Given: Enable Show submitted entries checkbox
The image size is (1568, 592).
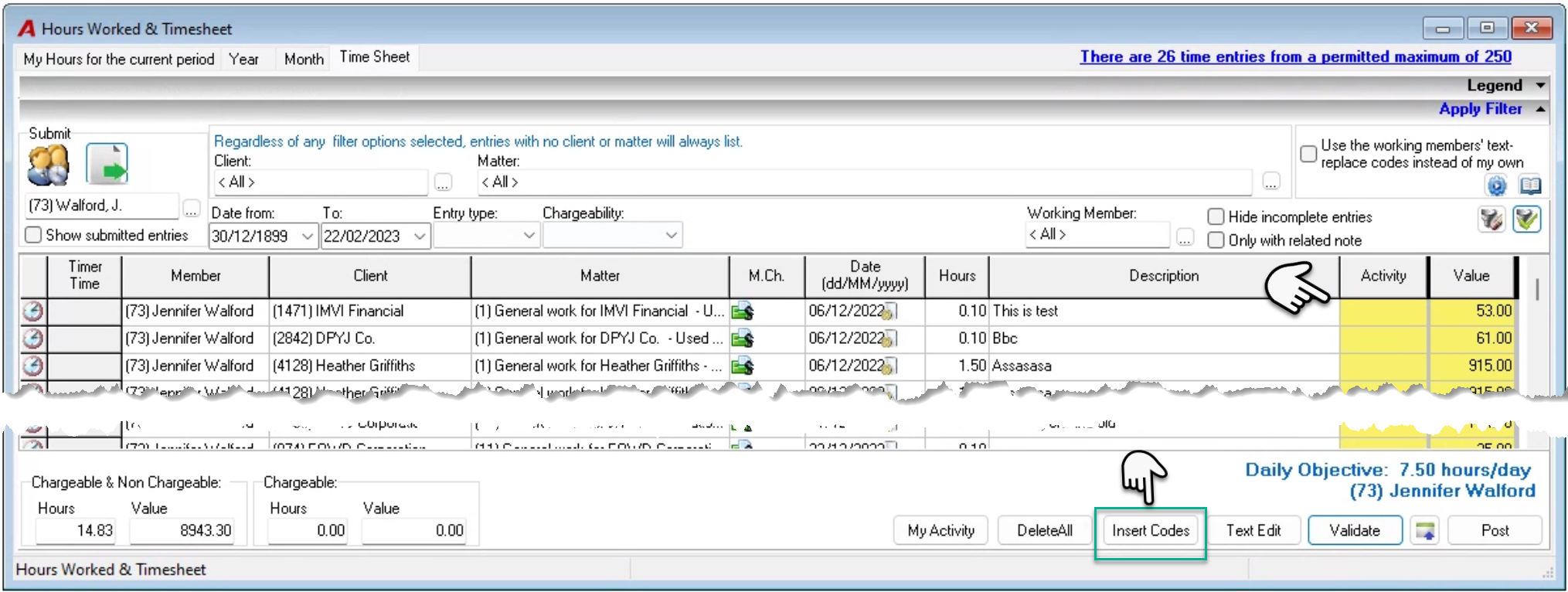Looking at the screenshot, I should (33, 235).
